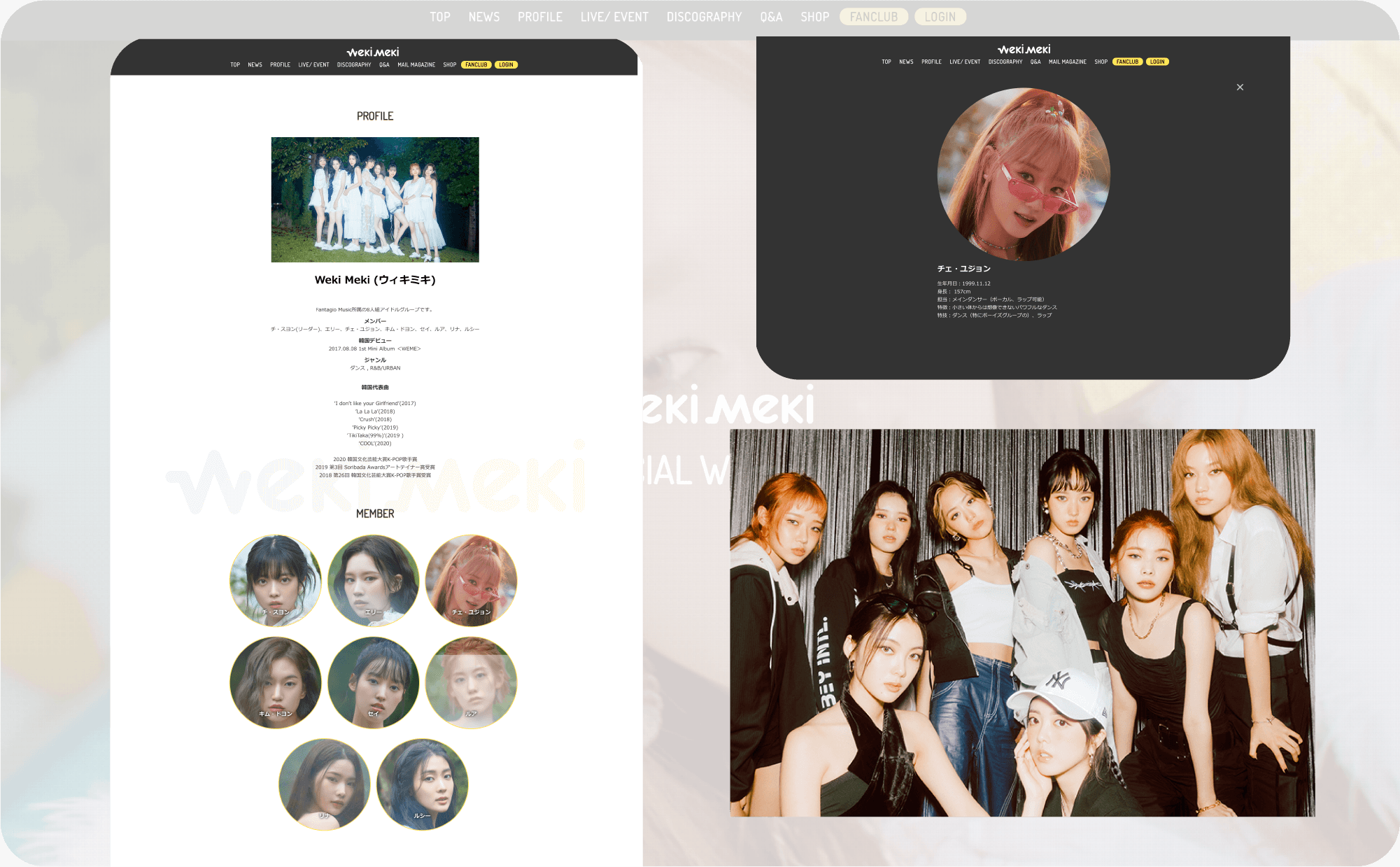The width and height of the screenshot is (1400, 867).
Task: Click small FANCLUB button in member popup nav
Action: coord(1127,62)
